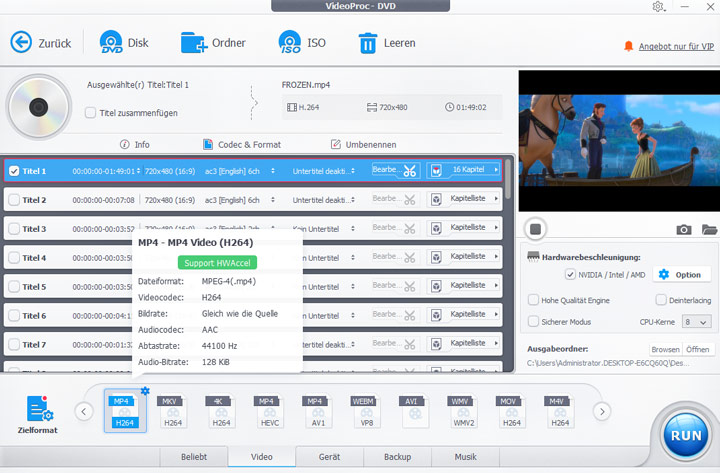Viewport: 720px width, 473px height.
Task: Click the VIP offer bell icon
Action: coord(628,46)
